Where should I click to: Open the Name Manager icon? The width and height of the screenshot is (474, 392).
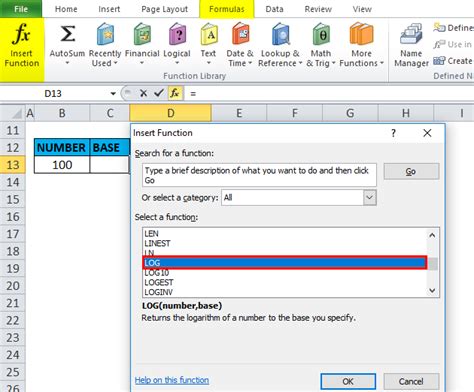coord(411,34)
